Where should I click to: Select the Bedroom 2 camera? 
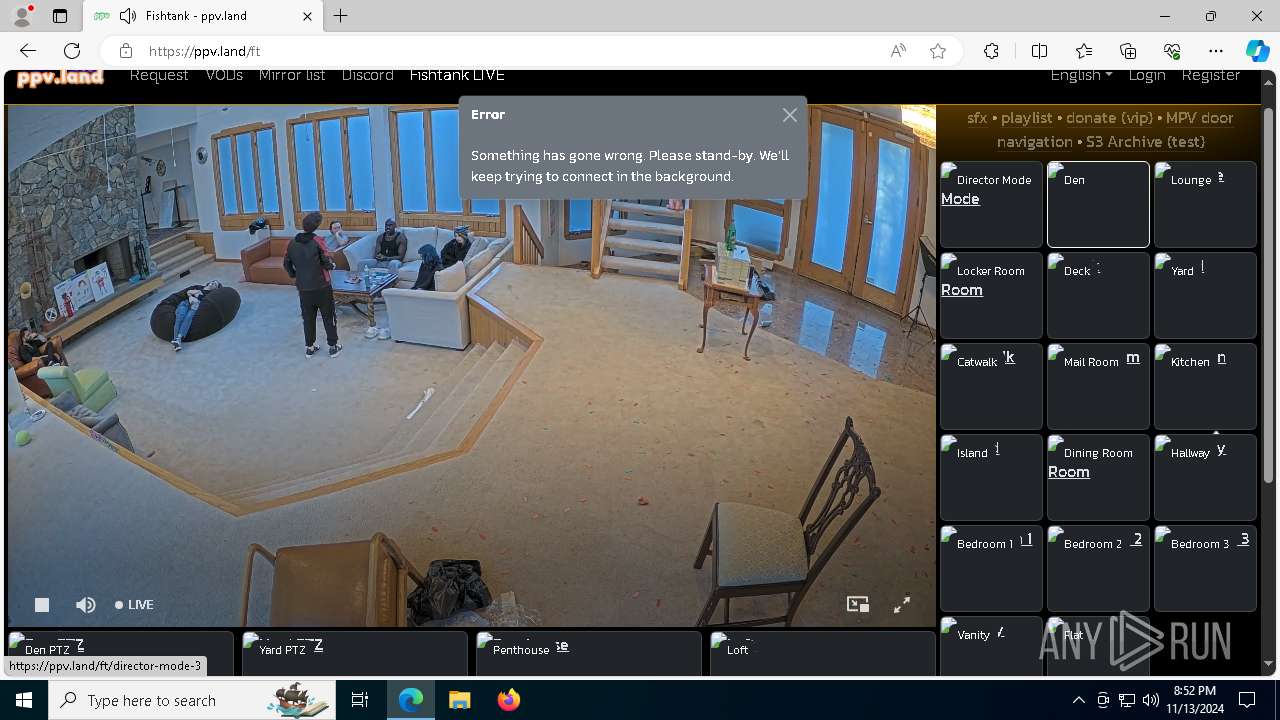point(1098,568)
